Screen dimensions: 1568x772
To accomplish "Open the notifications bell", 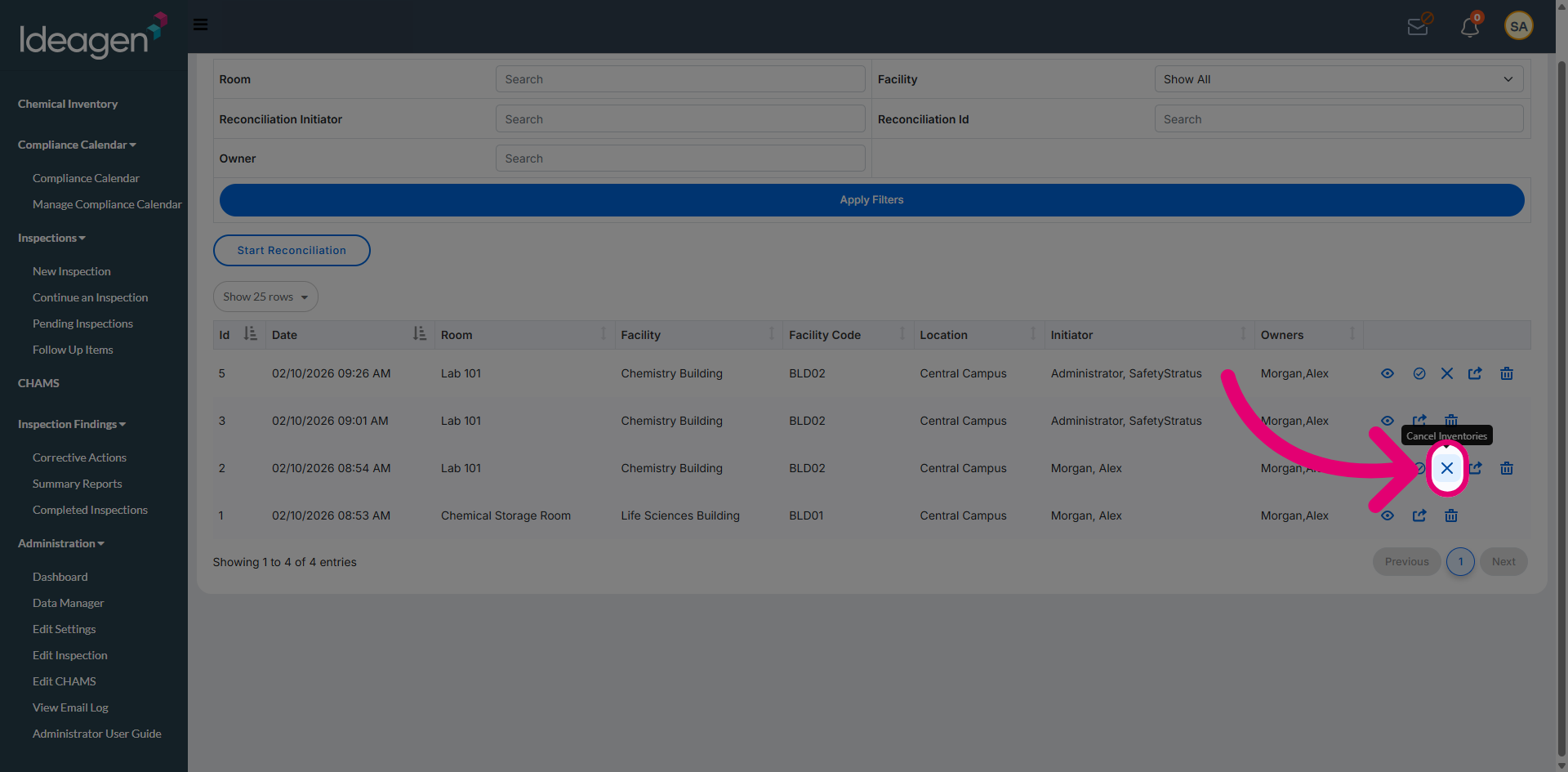I will pos(1470,26).
